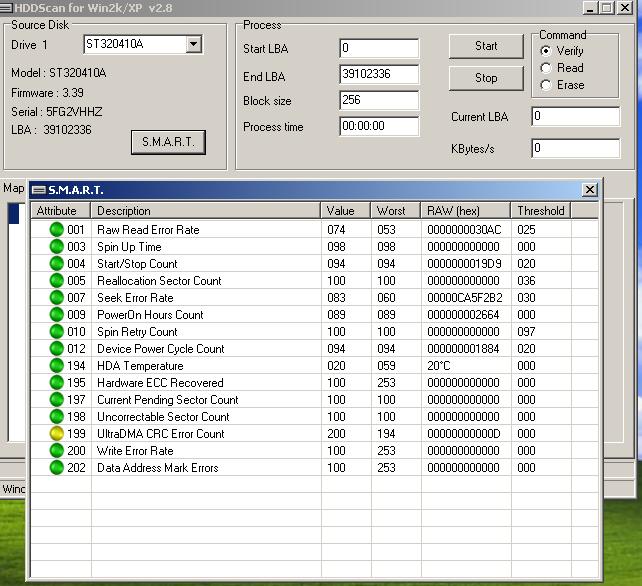The width and height of the screenshot is (642, 586).
Task: Click green icon for Hardware ECC Recovered
Action: pos(57,382)
